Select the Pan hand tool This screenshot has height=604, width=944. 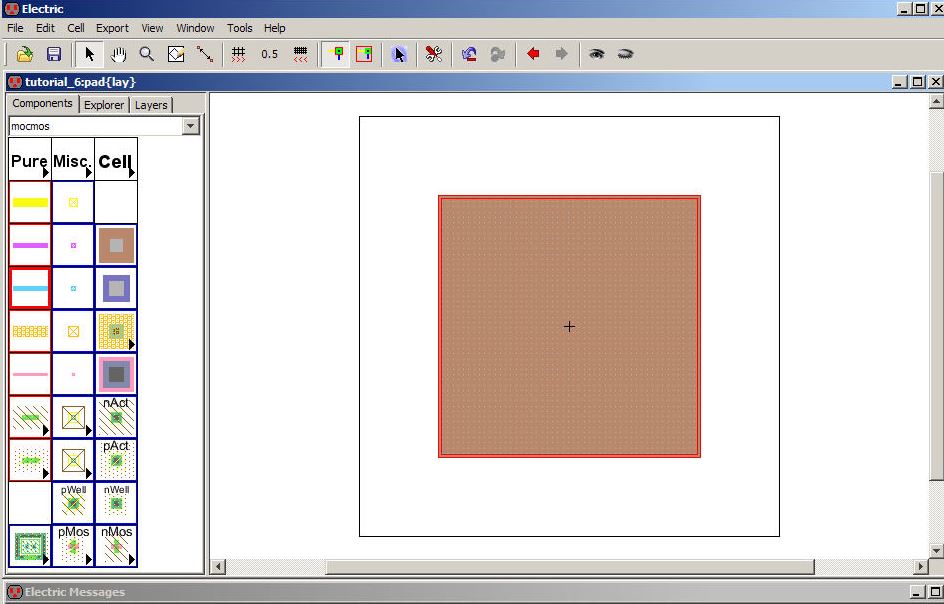118,54
